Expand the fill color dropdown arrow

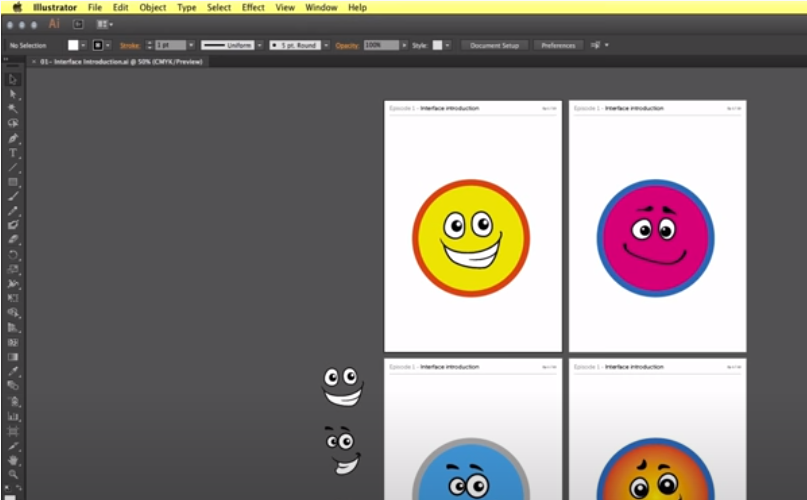(83, 45)
